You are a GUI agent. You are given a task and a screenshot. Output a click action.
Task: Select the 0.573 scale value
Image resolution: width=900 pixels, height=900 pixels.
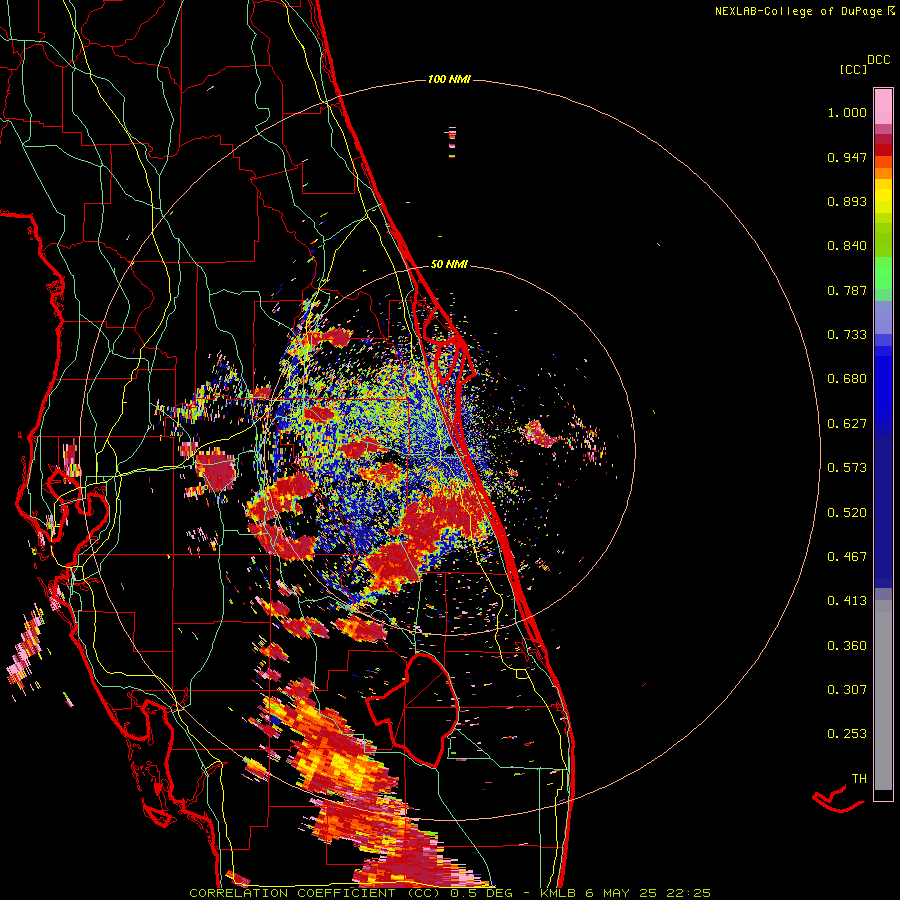[x=847, y=468]
